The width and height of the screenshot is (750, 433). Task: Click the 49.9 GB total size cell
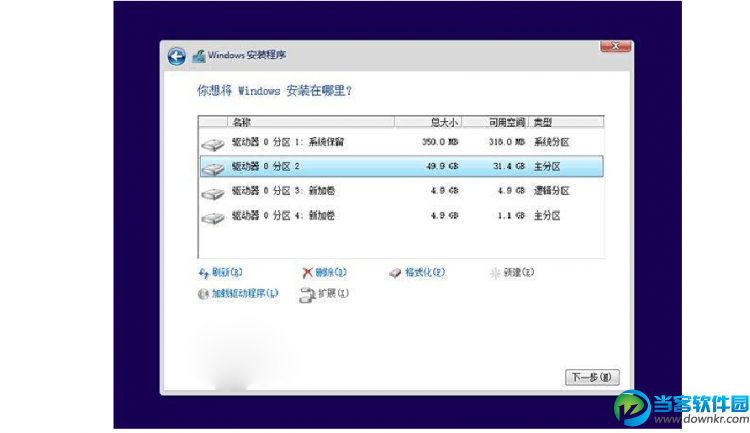442,167
